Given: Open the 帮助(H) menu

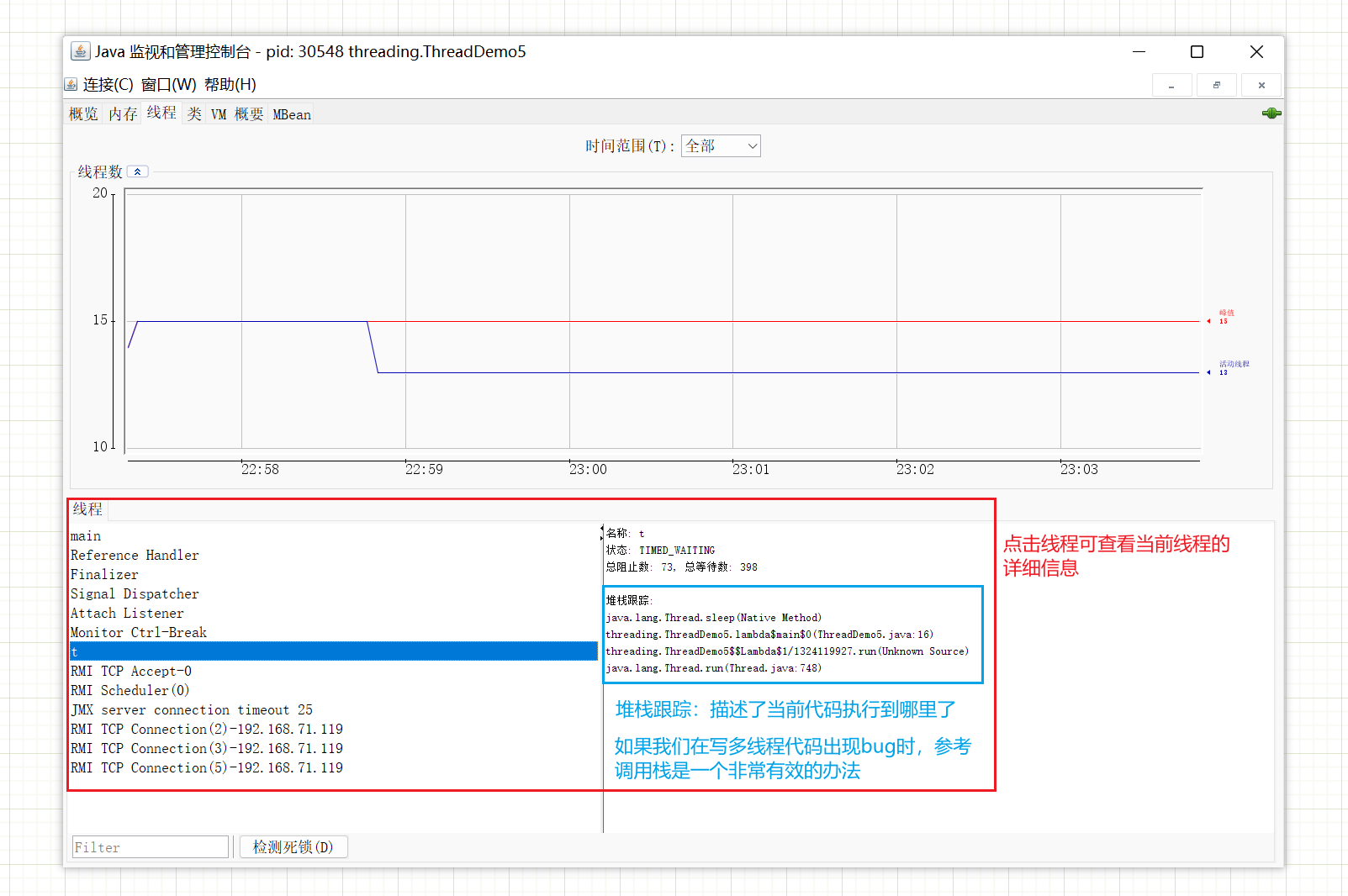Looking at the screenshot, I should 230,85.
